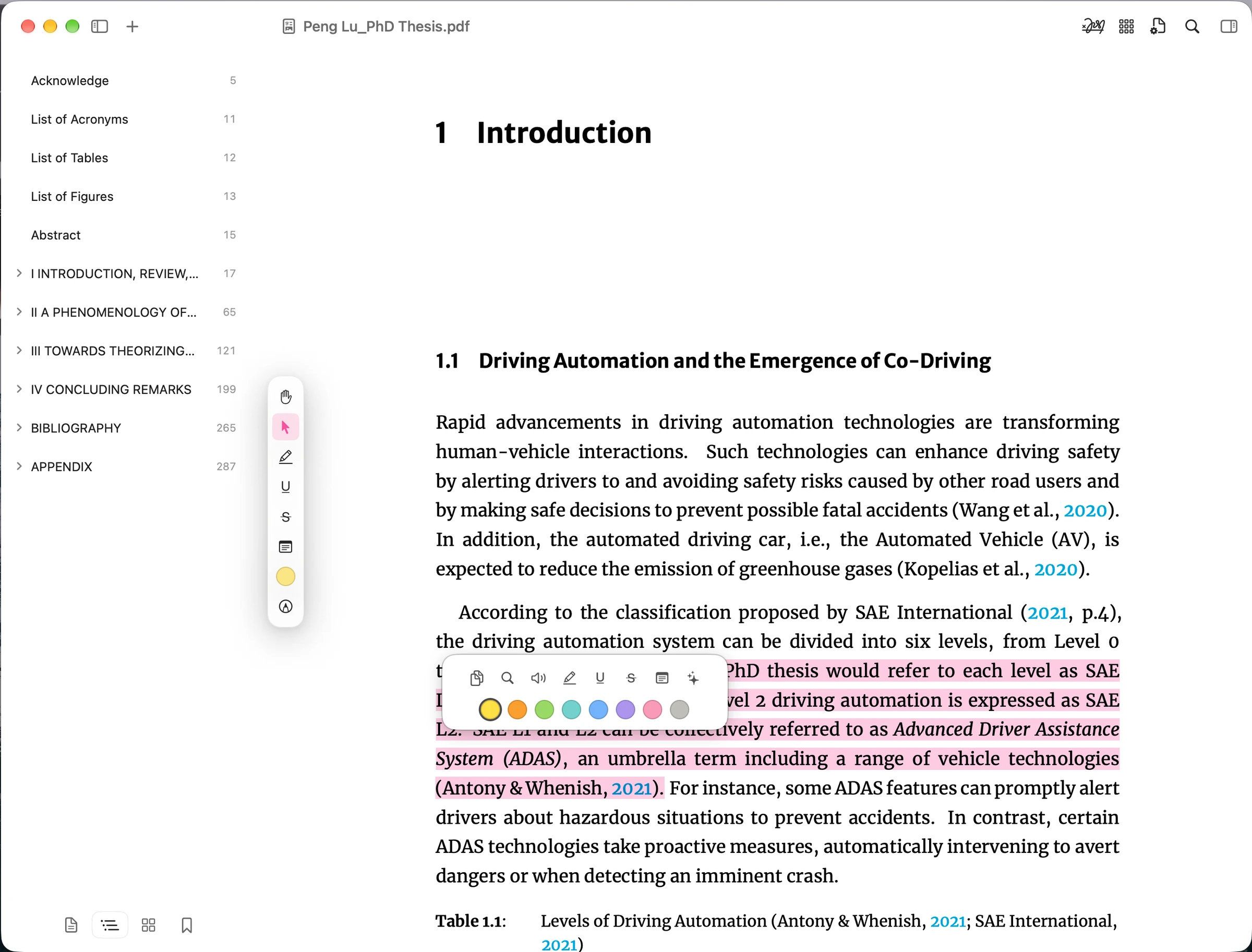1252x952 pixels.
Task: Underline selection from popup toolbar
Action: [600, 678]
